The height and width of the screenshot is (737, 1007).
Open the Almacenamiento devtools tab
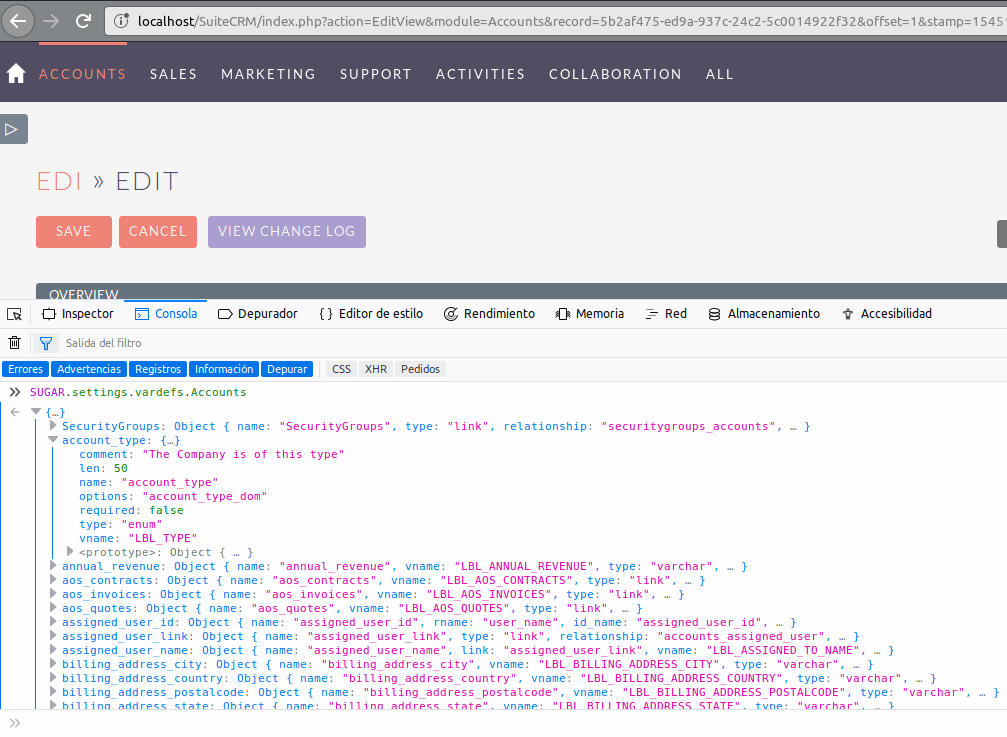click(764, 314)
